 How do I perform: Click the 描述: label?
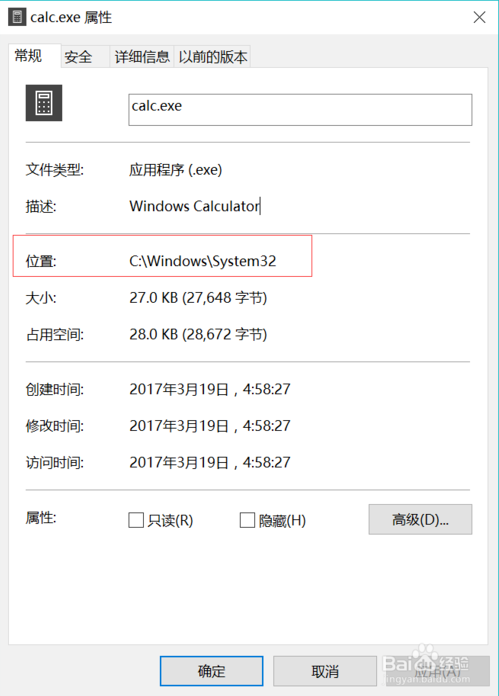(41, 206)
